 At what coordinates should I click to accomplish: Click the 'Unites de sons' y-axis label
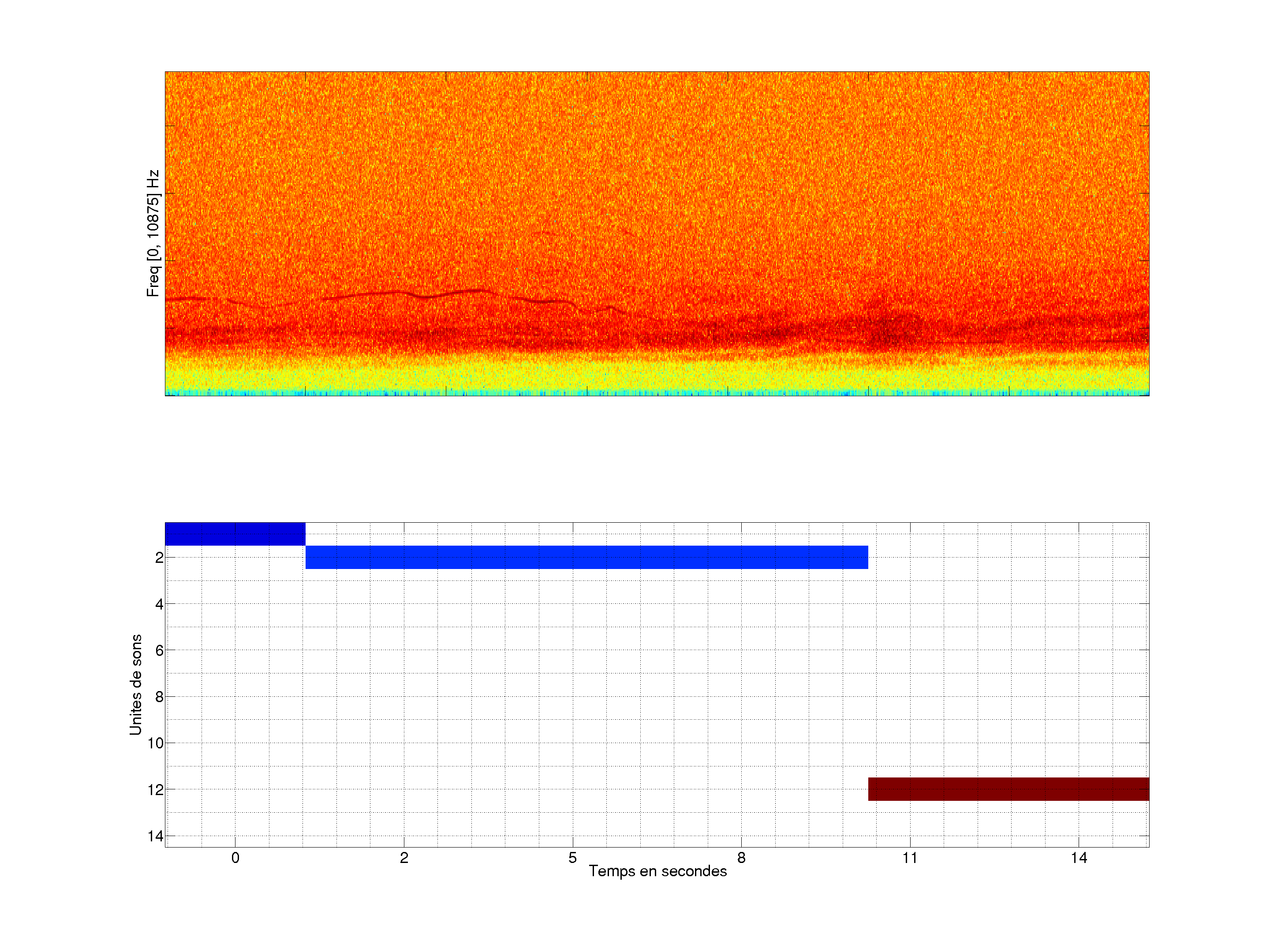[135, 684]
